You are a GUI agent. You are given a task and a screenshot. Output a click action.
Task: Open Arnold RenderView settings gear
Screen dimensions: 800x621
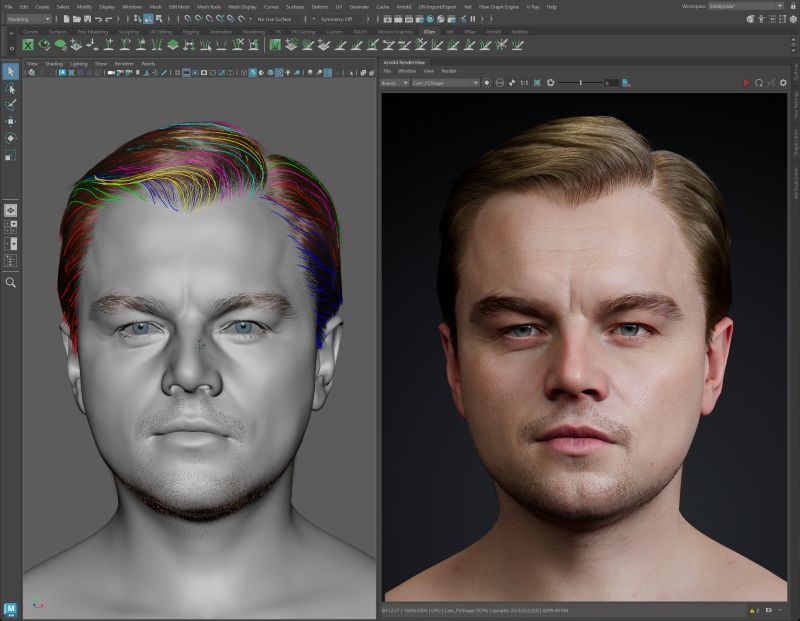(783, 83)
